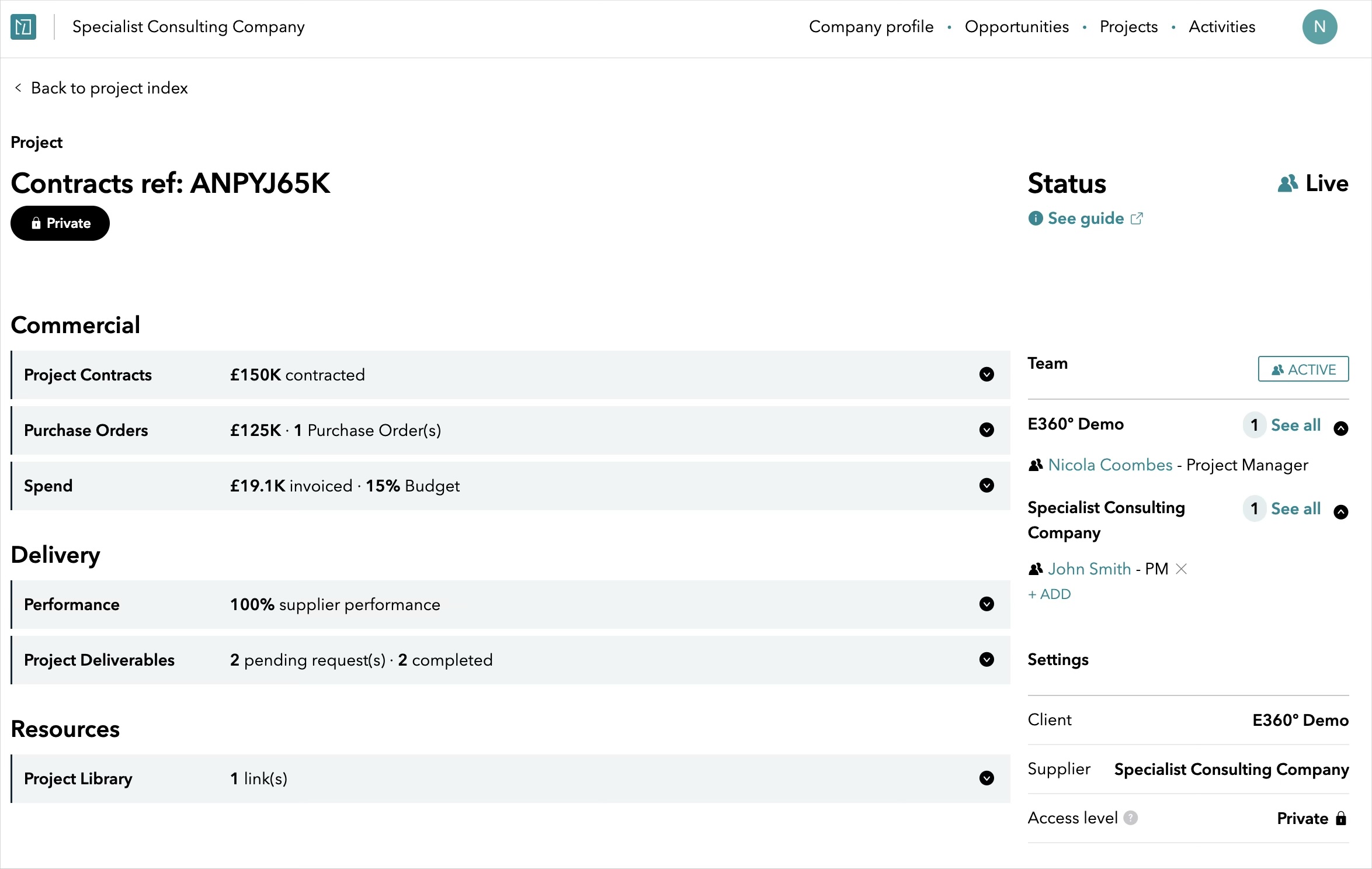Click the 100% supplier performance text
The image size is (1372, 869).
[x=335, y=604]
